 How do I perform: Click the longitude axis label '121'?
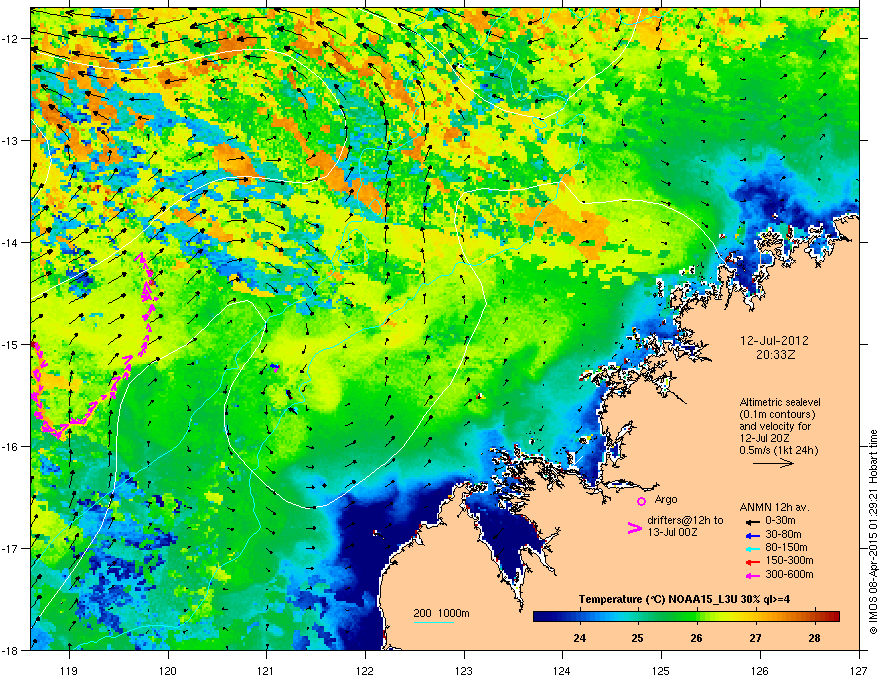coord(266,670)
